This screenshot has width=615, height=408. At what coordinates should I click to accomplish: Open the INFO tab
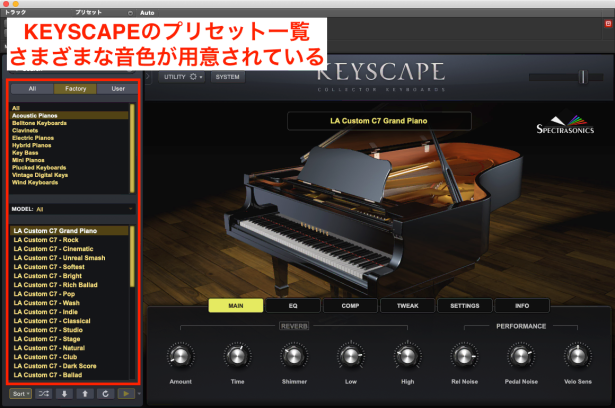point(522,306)
